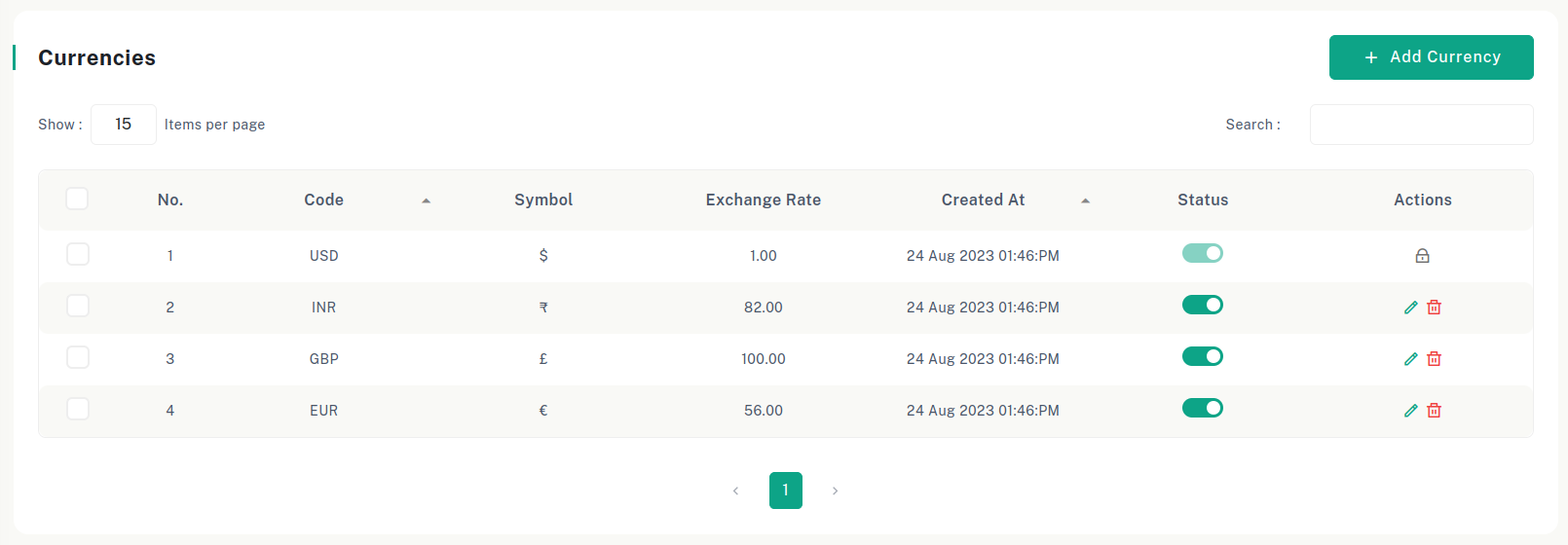Click the lock icon on USD row
The width and height of the screenshot is (1568, 545).
coord(1422,256)
